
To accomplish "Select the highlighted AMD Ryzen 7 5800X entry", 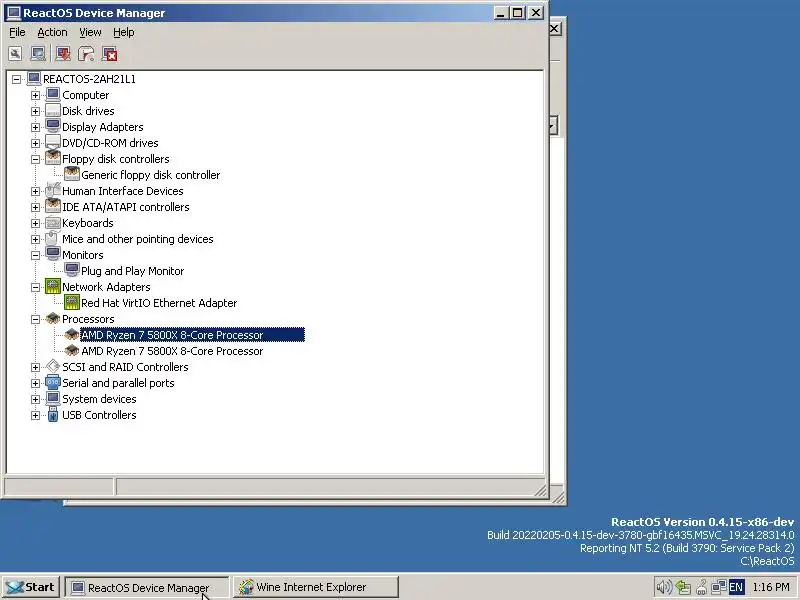I will click(192, 335).
